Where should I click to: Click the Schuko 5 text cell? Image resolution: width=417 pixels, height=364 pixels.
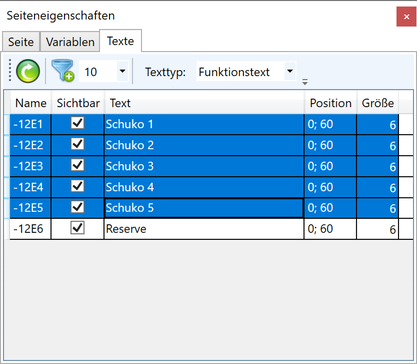tap(204, 208)
